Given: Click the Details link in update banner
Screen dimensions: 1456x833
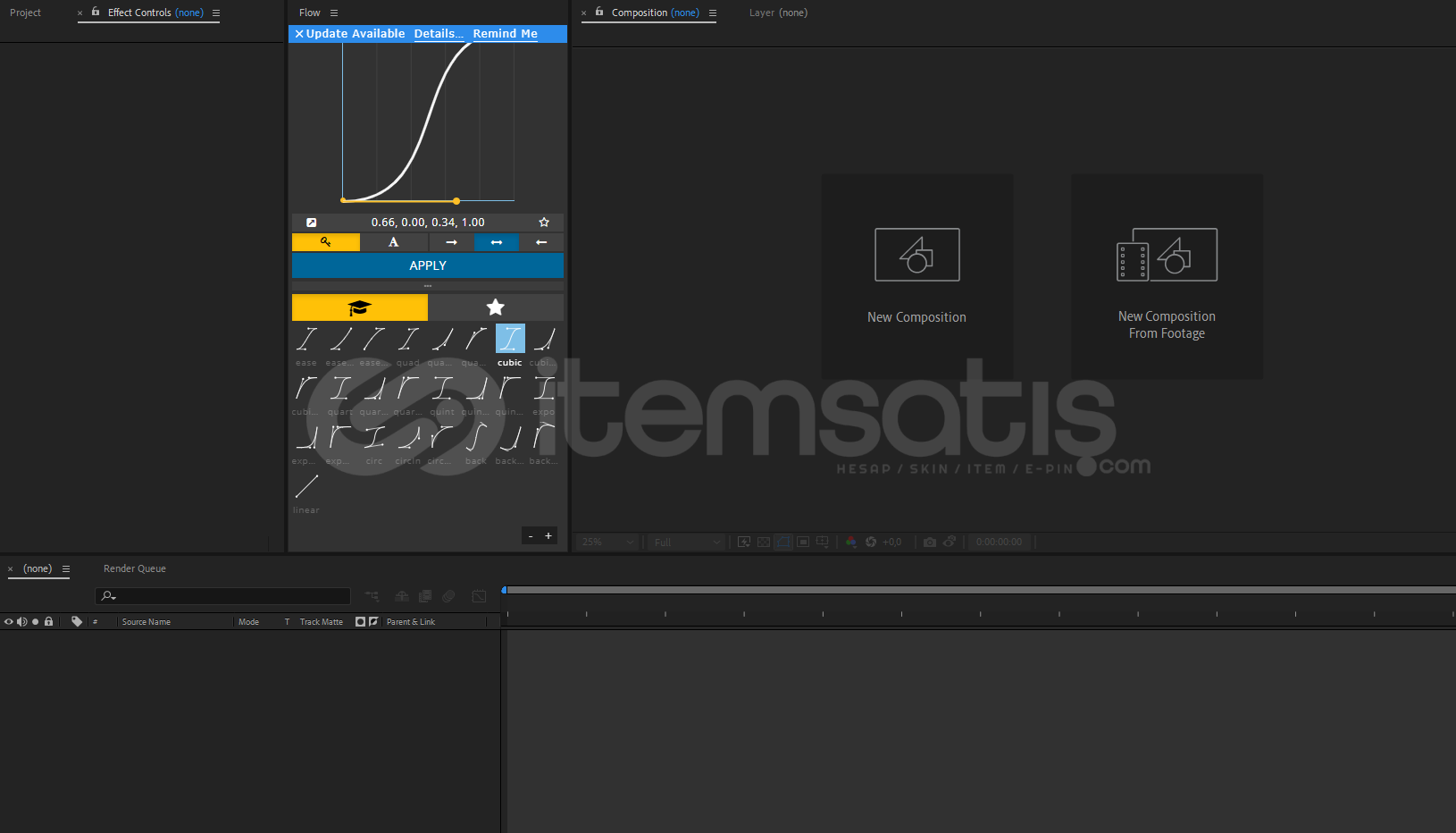Looking at the screenshot, I should pyautogui.click(x=439, y=34).
